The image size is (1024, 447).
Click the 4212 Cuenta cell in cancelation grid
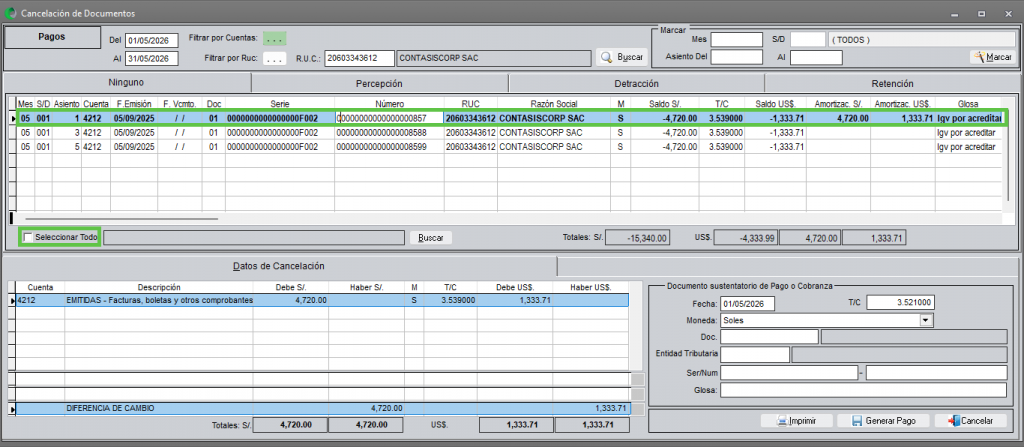point(40,300)
